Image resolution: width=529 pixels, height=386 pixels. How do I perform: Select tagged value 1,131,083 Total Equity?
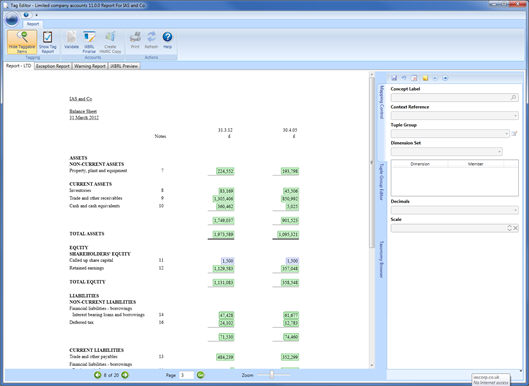pyautogui.click(x=223, y=282)
